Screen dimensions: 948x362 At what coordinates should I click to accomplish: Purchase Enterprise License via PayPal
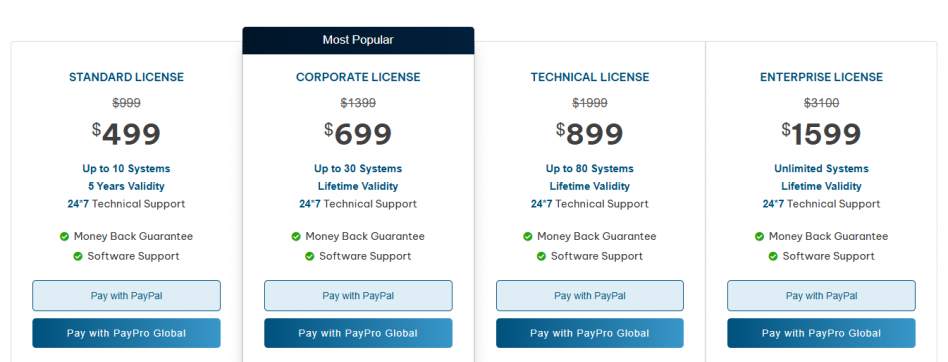click(x=821, y=296)
